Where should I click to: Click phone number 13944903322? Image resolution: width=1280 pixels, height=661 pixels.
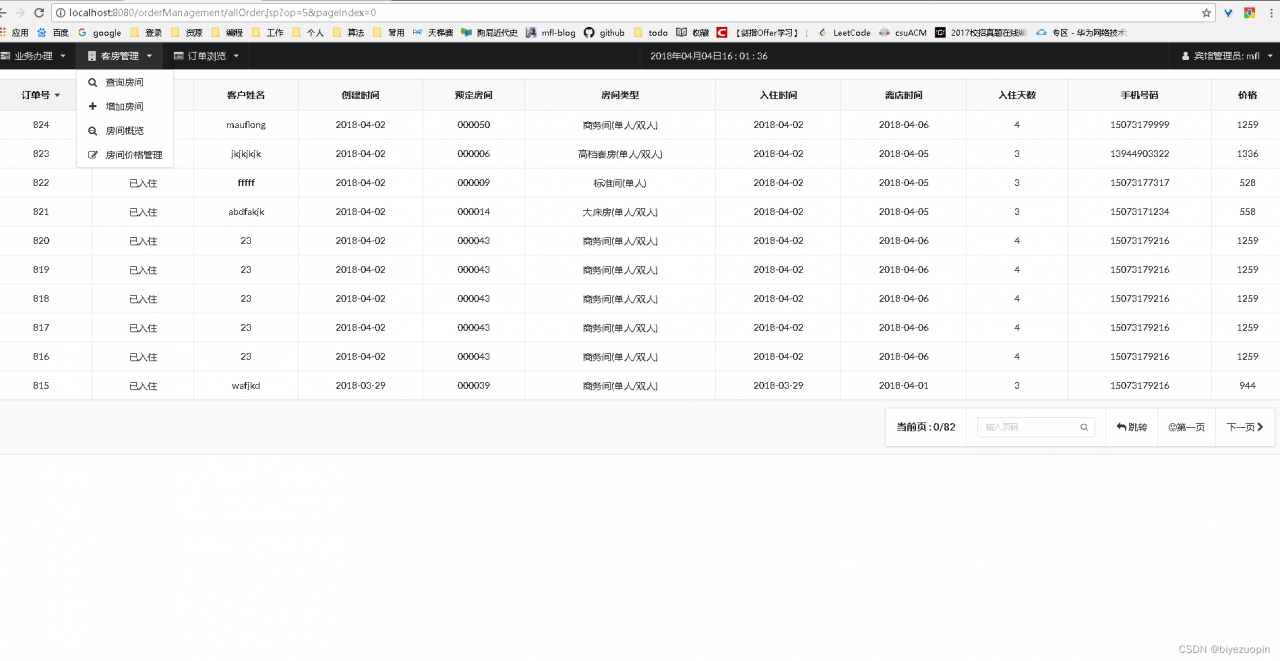(1139, 154)
